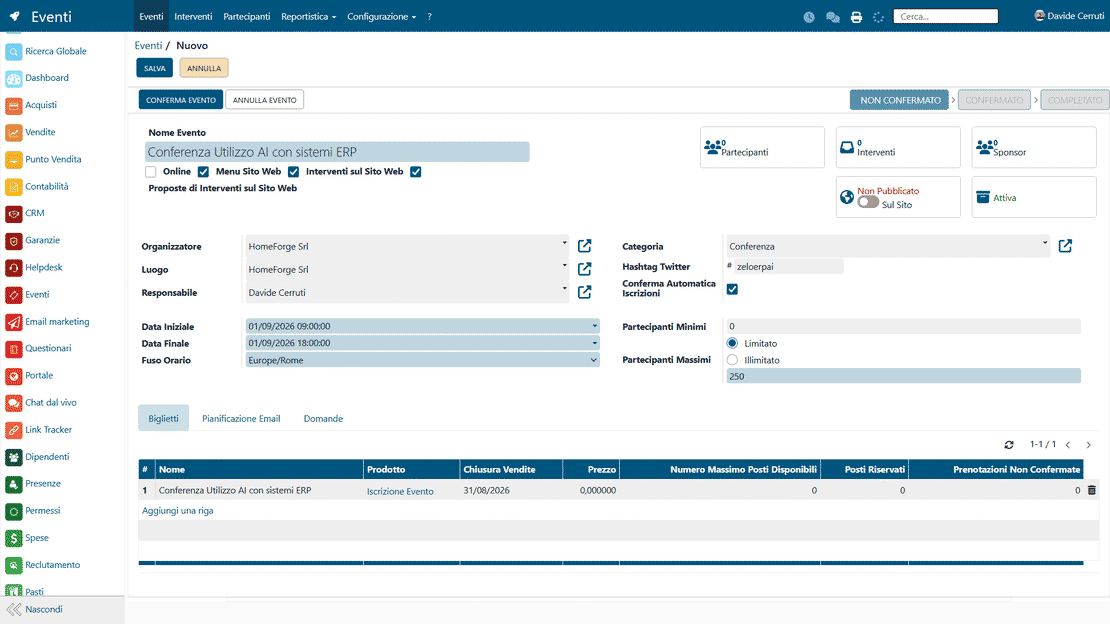Open external link for Organizzatore record

tap(585, 246)
